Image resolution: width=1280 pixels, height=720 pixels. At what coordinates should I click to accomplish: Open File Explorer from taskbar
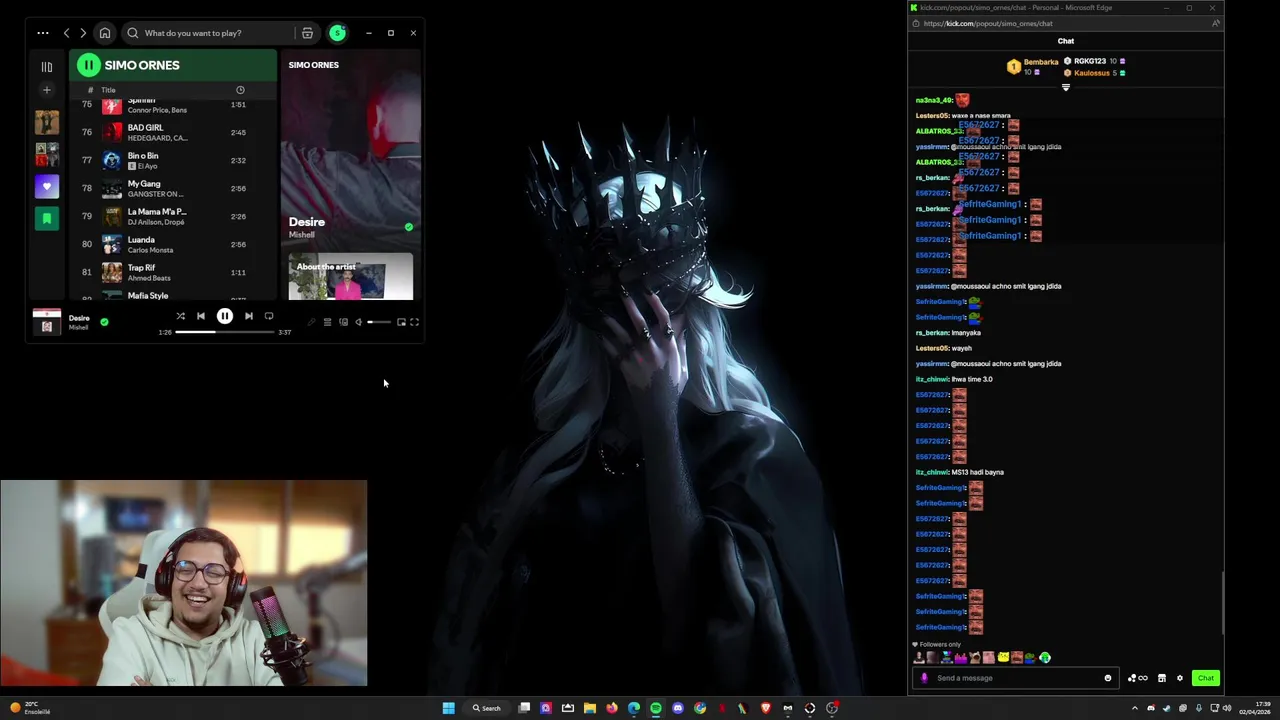tap(590, 708)
